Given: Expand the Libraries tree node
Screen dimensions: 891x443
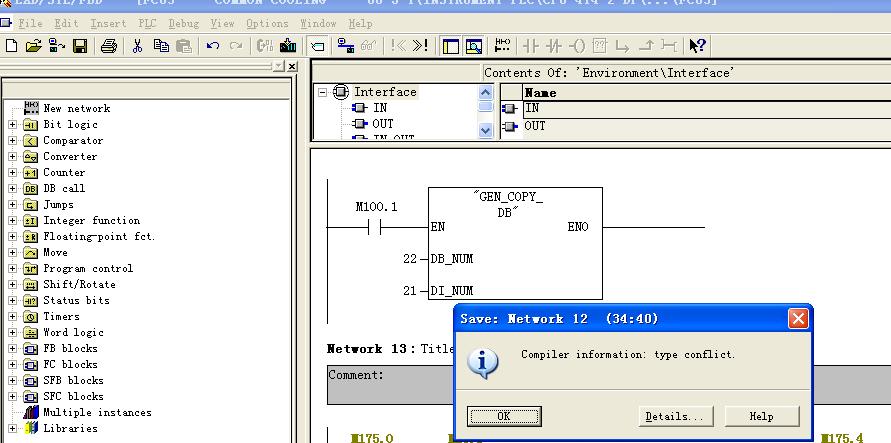Looking at the screenshot, I should (x=13, y=428).
